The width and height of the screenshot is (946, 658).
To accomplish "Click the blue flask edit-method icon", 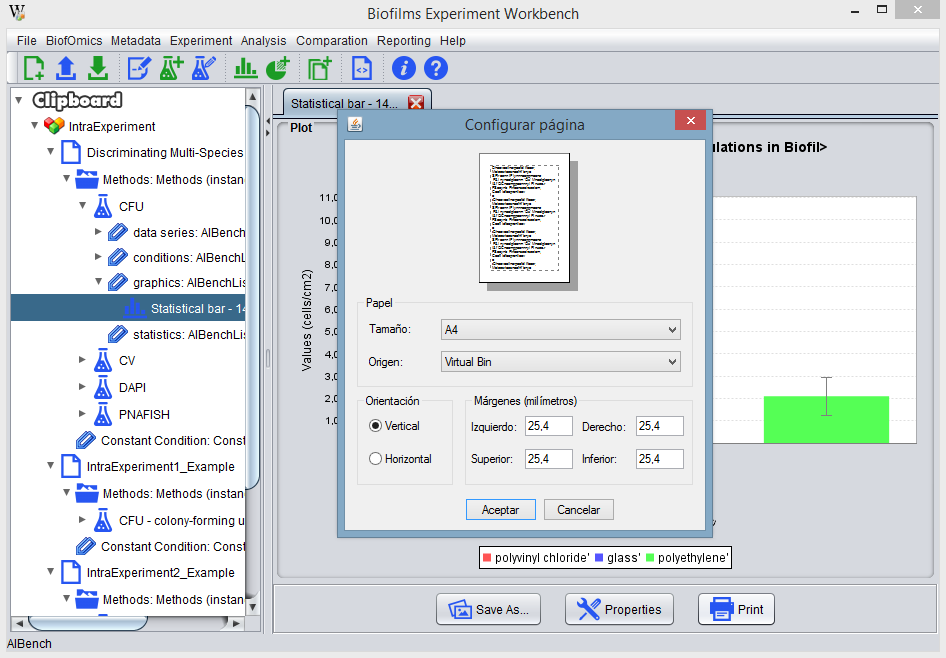I will (203, 68).
